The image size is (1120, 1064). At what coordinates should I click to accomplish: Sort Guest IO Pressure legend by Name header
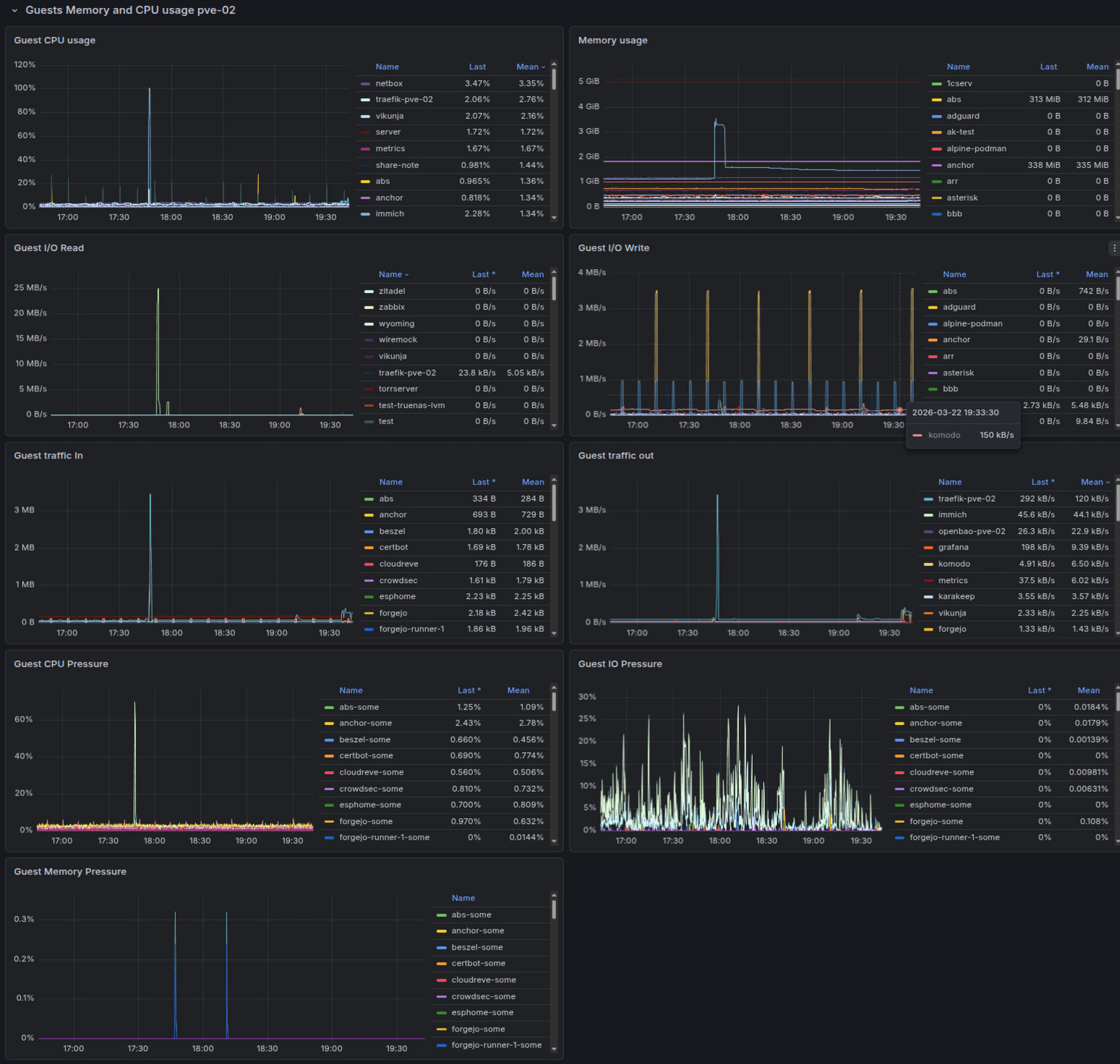click(920, 691)
